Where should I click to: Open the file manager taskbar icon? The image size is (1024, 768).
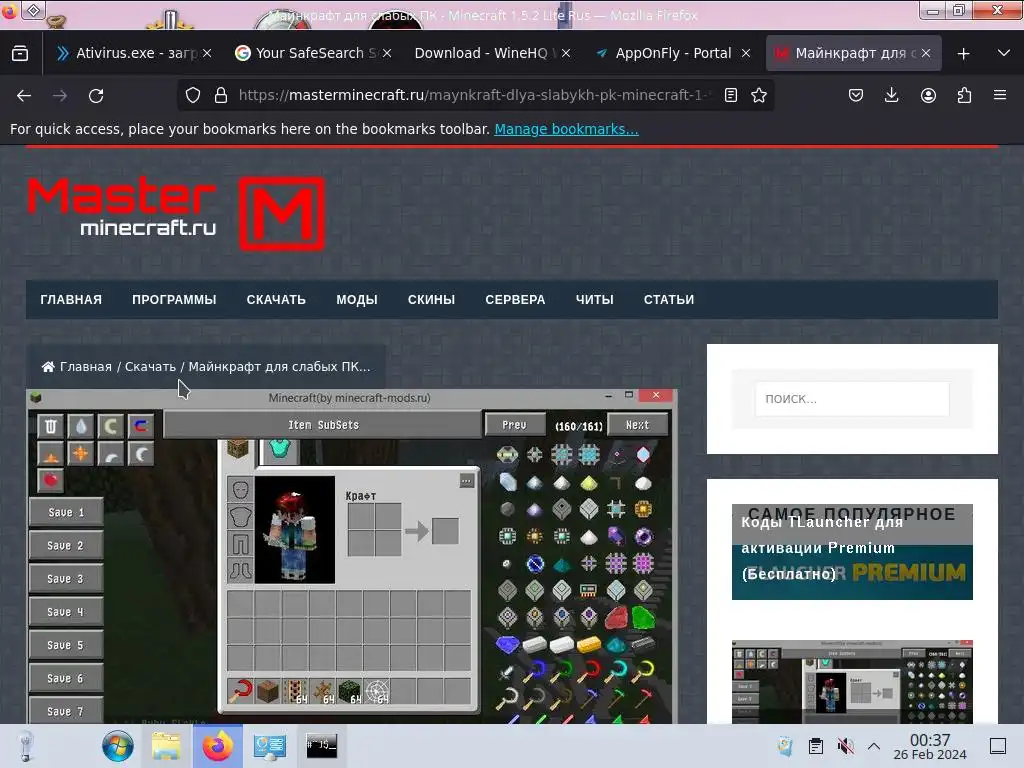click(x=166, y=746)
